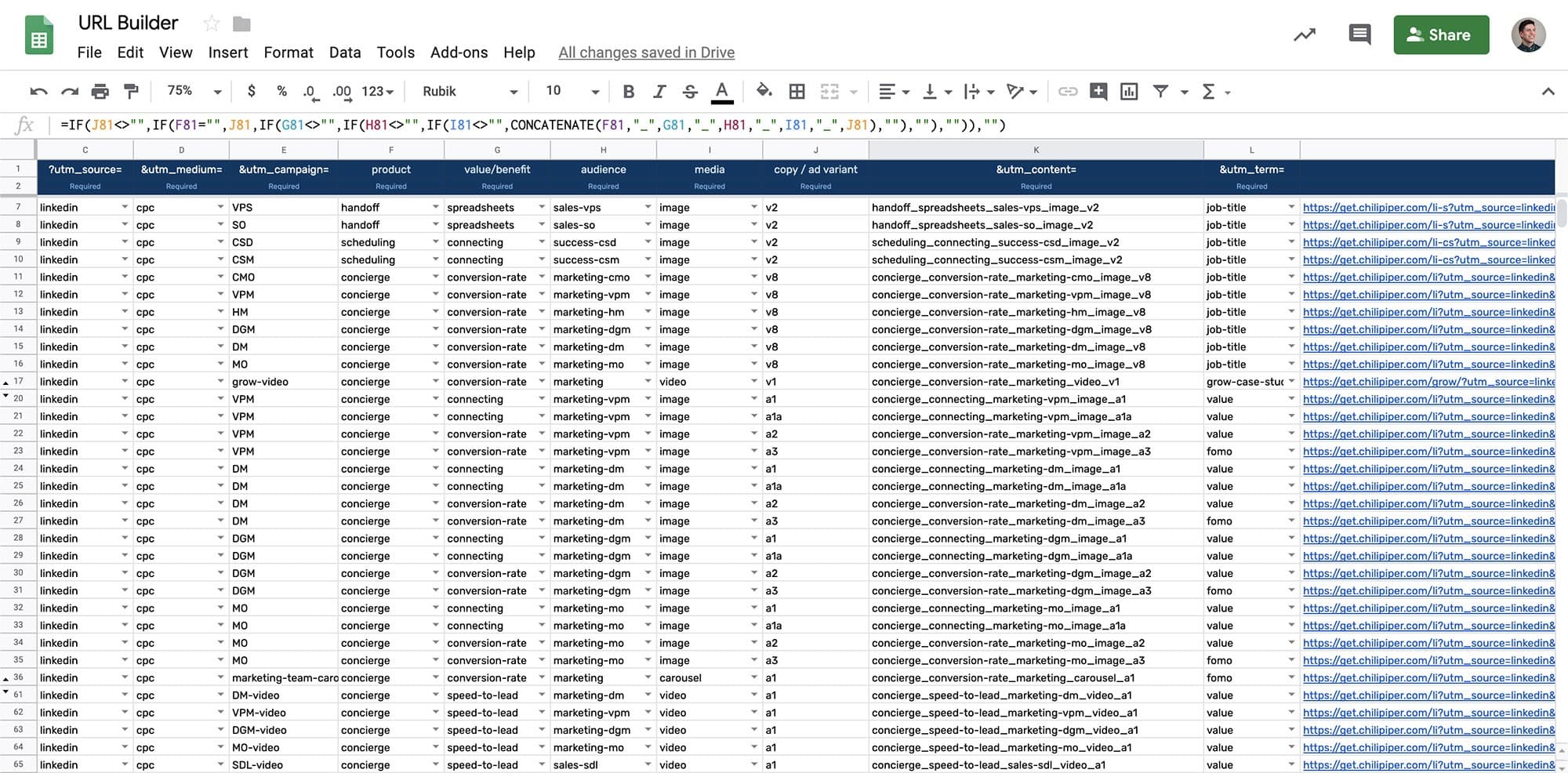The height and width of the screenshot is (773, 1568).
Task: Open the chilipiper URL link in row 65
Action: pyautogui.click(x=1428, y=765)
